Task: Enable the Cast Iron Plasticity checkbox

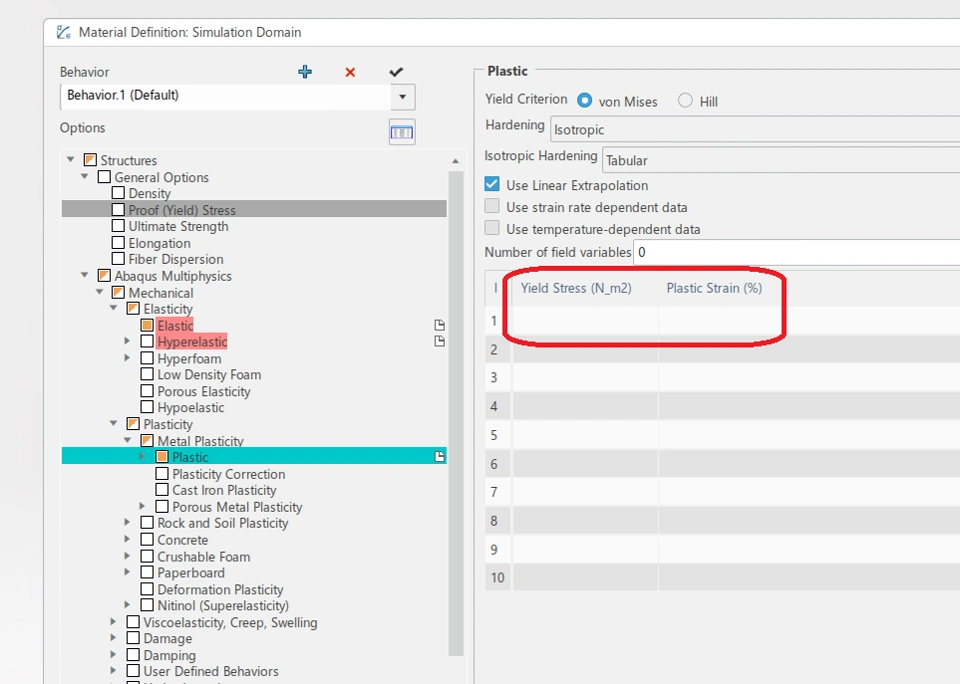Action: [162, 490]
